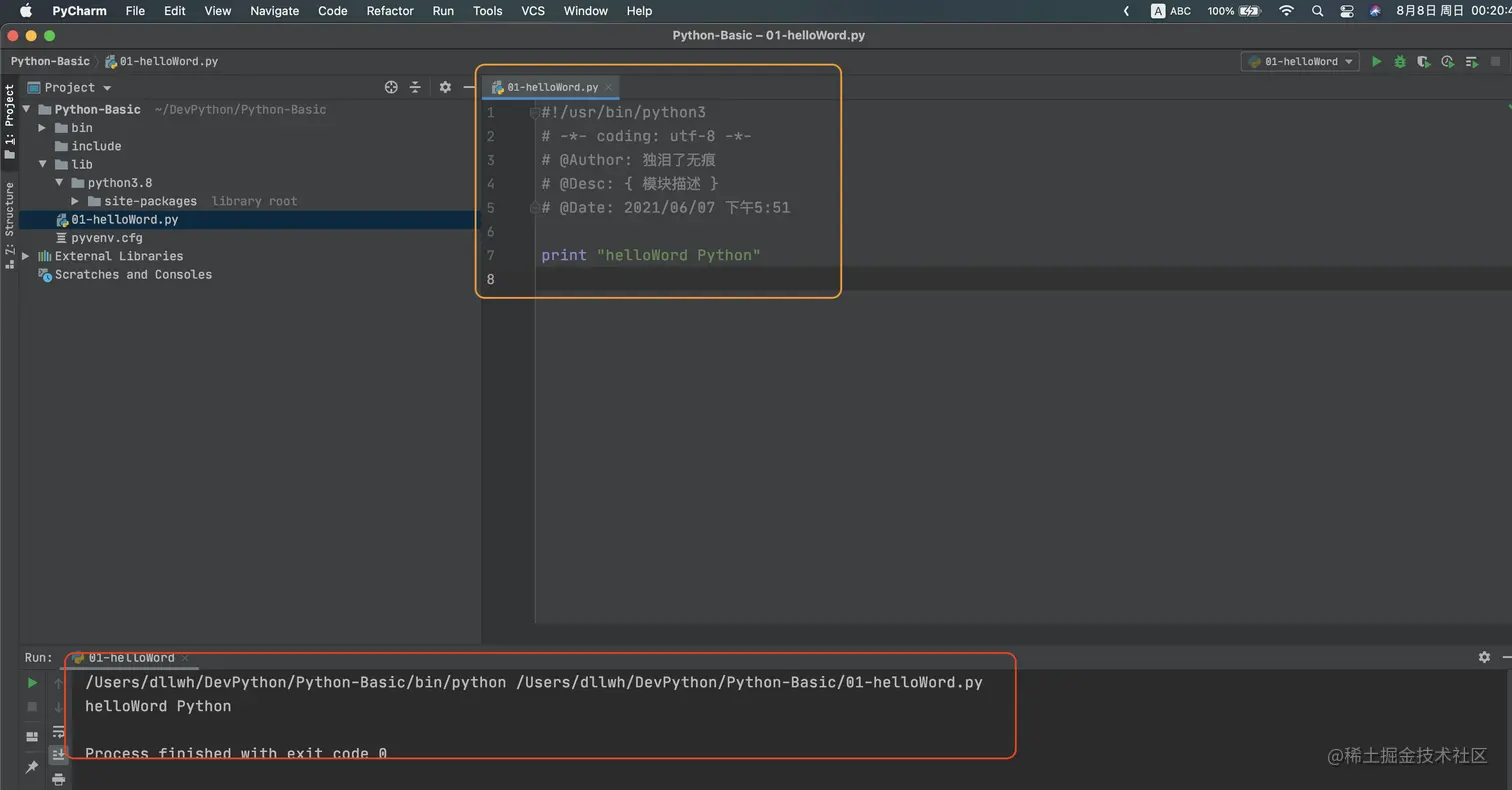The width and height of the screenshot is (1512, 790).
Task: Run with Coverage toolbar icon
Action: click(1424, 62)
